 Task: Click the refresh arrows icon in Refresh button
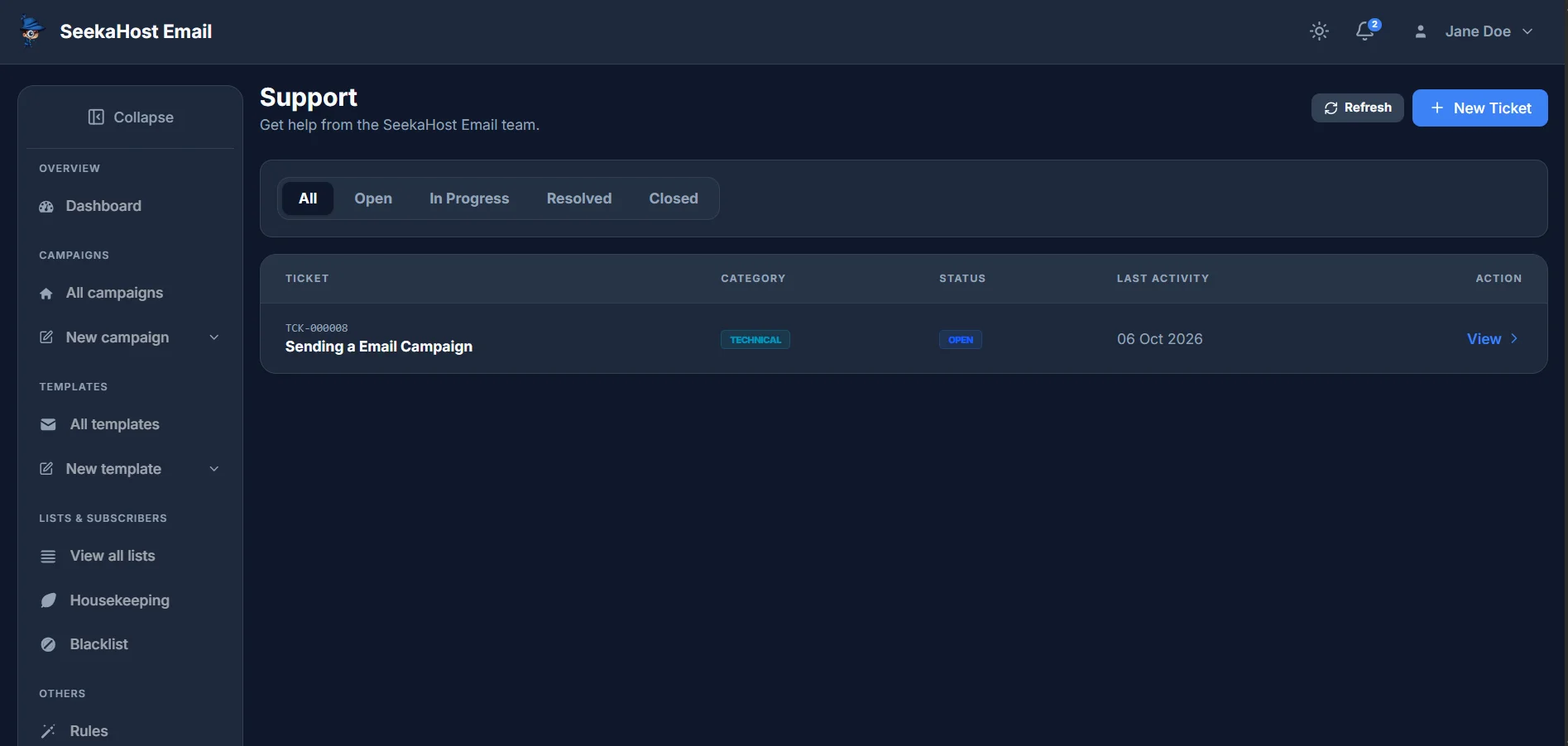[x=1331, y=108]
